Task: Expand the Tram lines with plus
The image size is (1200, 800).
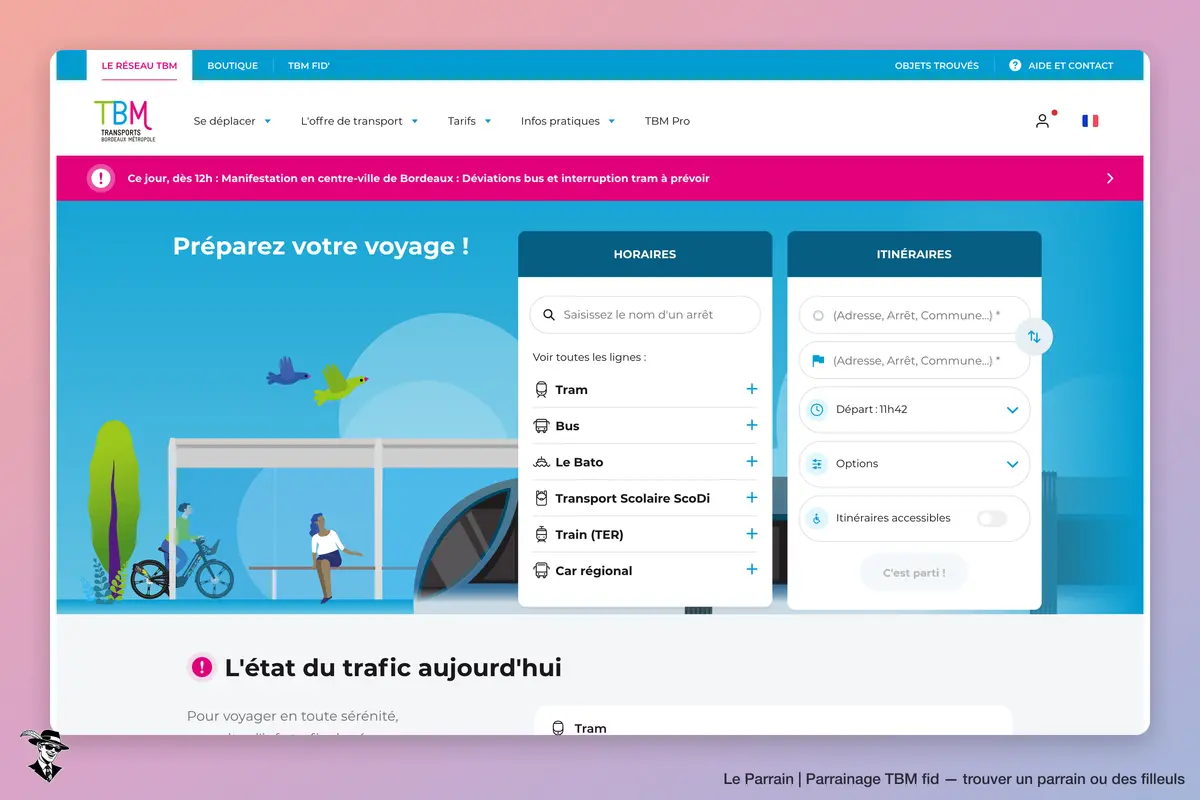Action: [752, 389]
